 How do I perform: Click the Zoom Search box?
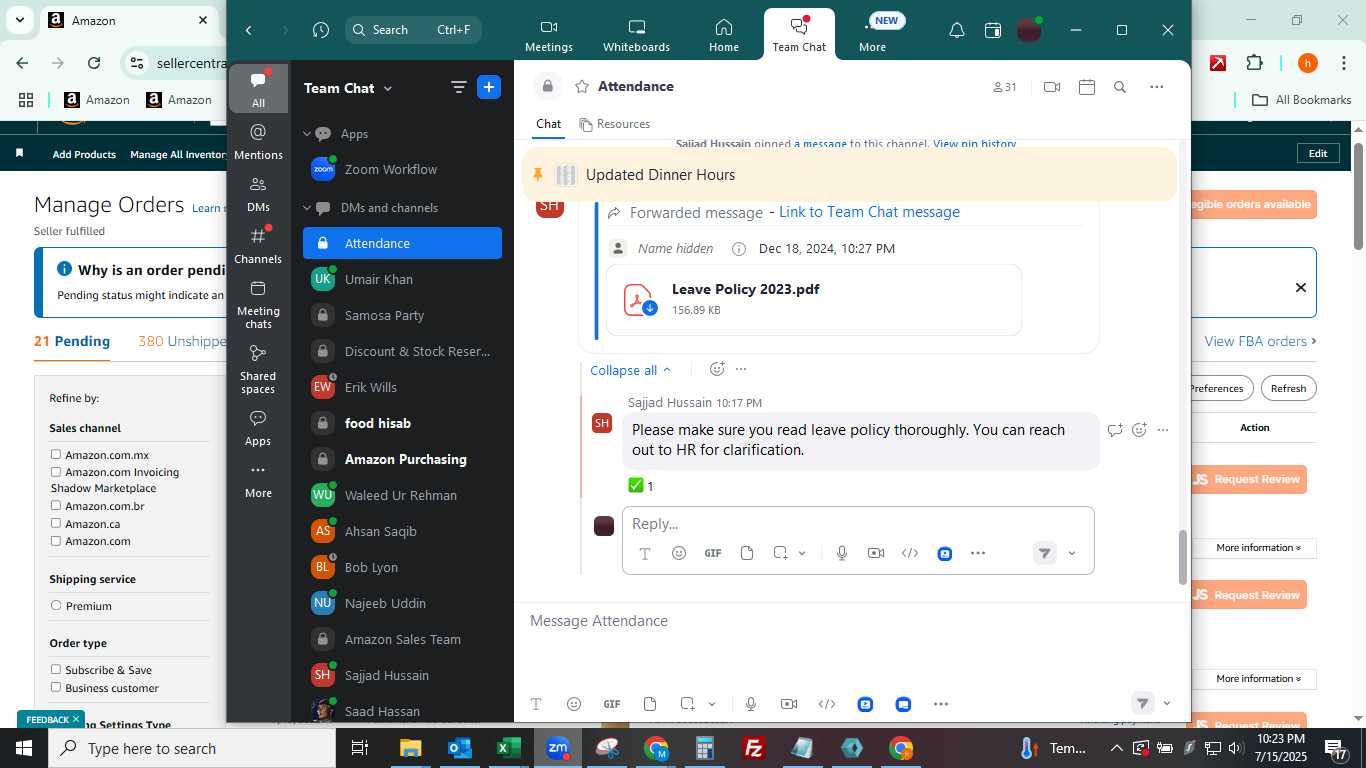click(x=413, y=30)
